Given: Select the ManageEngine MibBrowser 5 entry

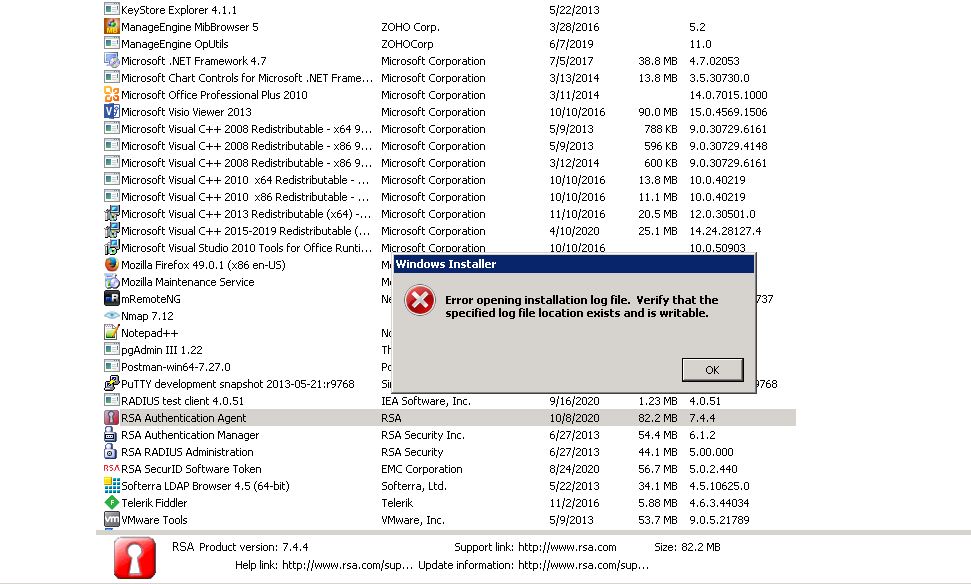Looking at the screenshot, I should click(189, 27).
